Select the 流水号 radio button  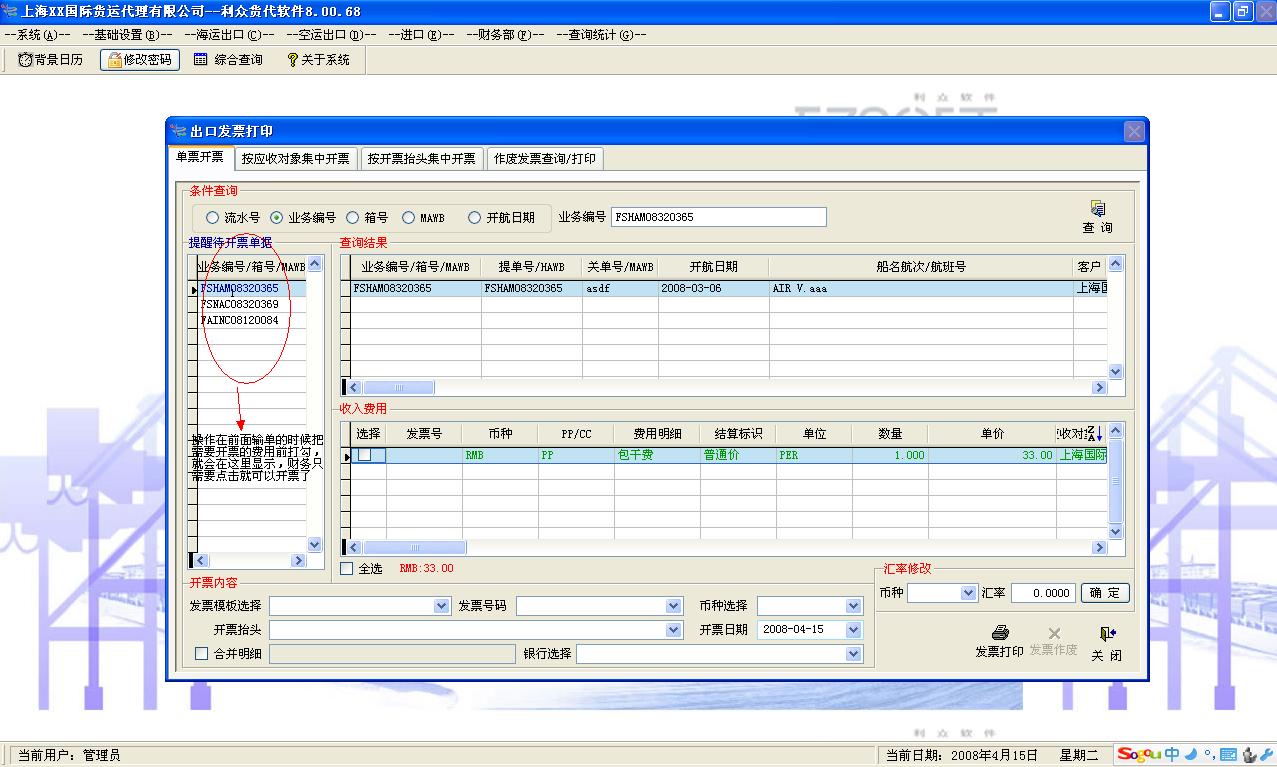click(212, 217)
